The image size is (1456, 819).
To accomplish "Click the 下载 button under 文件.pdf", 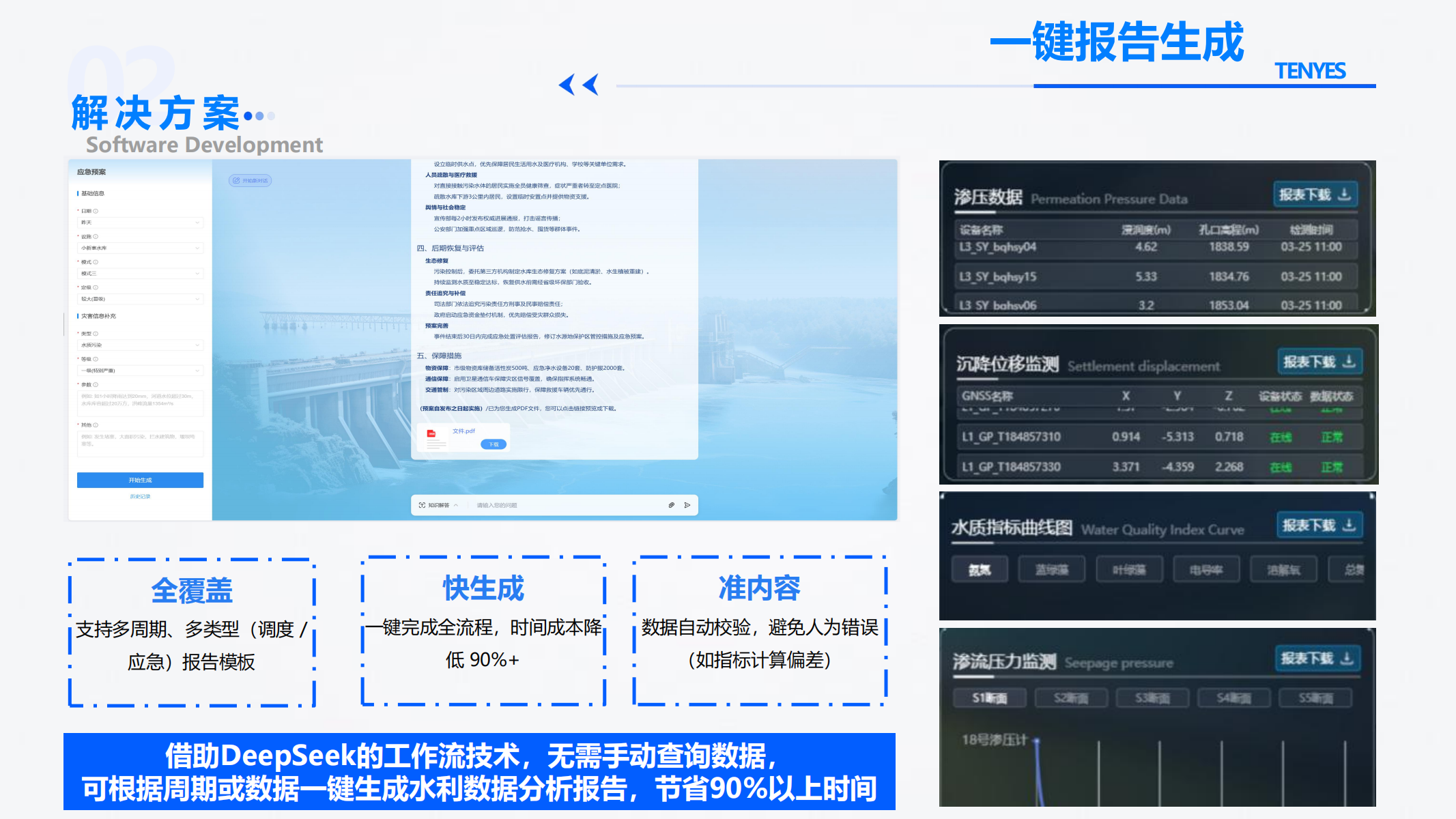I will pos(494,444).
